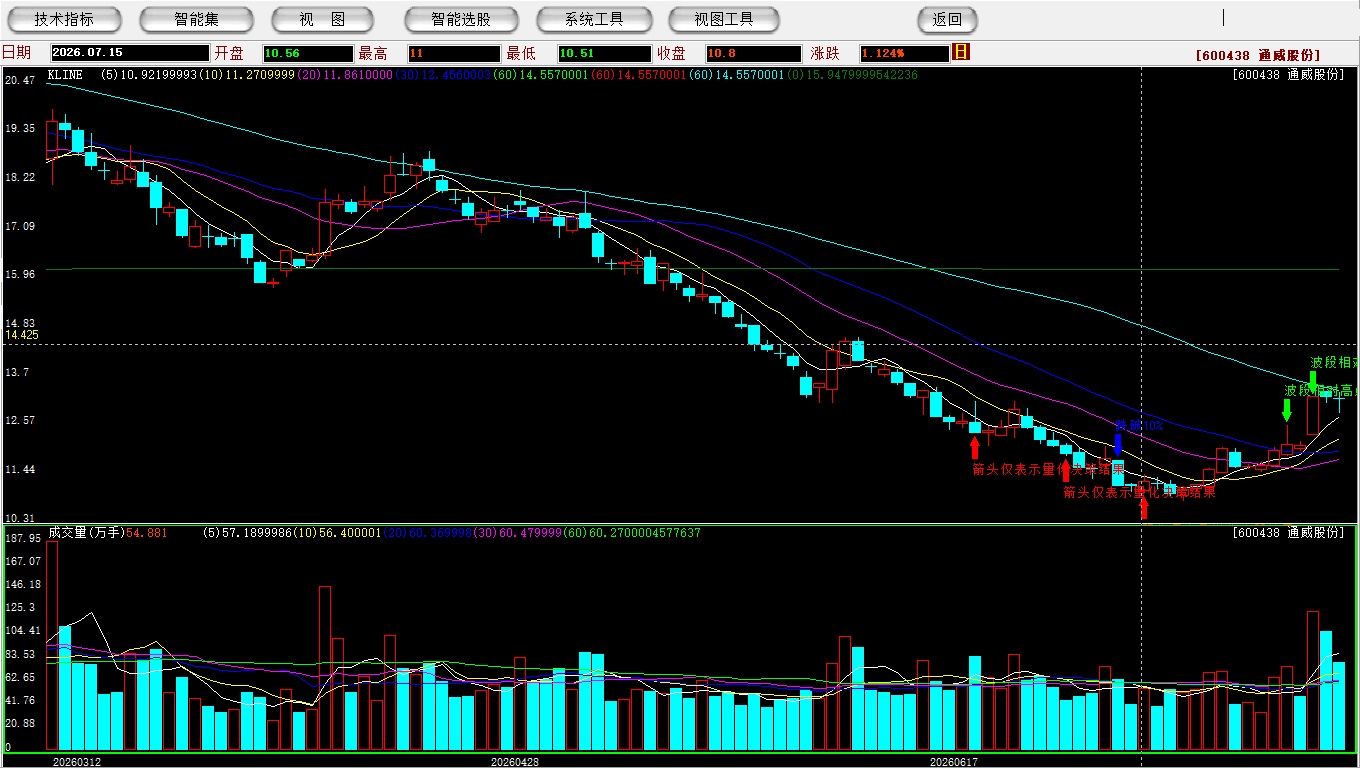The image size is (1360, 768).
Task: Click the 开盘 value field 10.56
Action: point(307,53)
